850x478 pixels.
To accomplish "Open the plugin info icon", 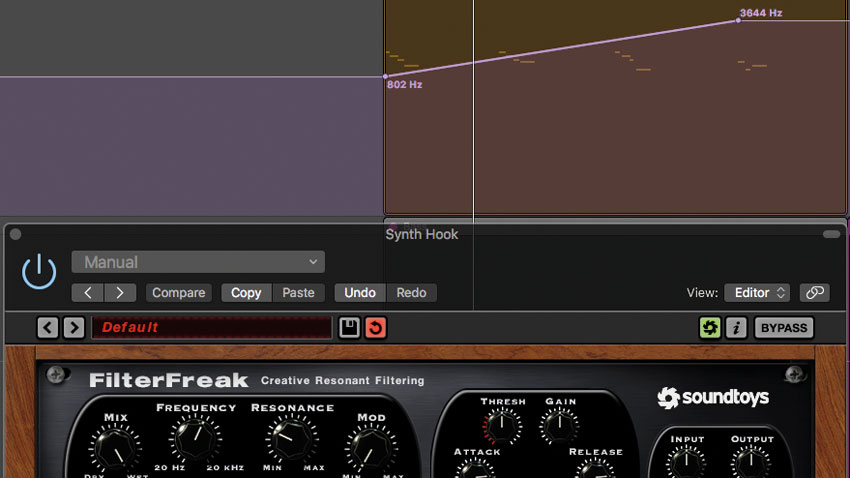I will click(x=736, y=328).
